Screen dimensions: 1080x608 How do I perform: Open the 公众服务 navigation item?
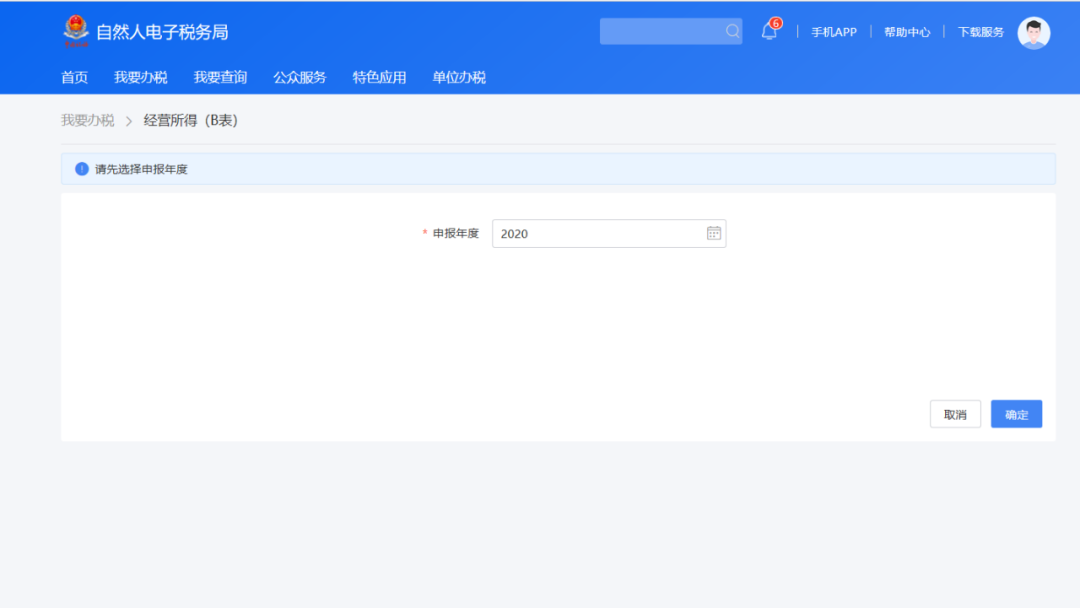click(301, 77)
